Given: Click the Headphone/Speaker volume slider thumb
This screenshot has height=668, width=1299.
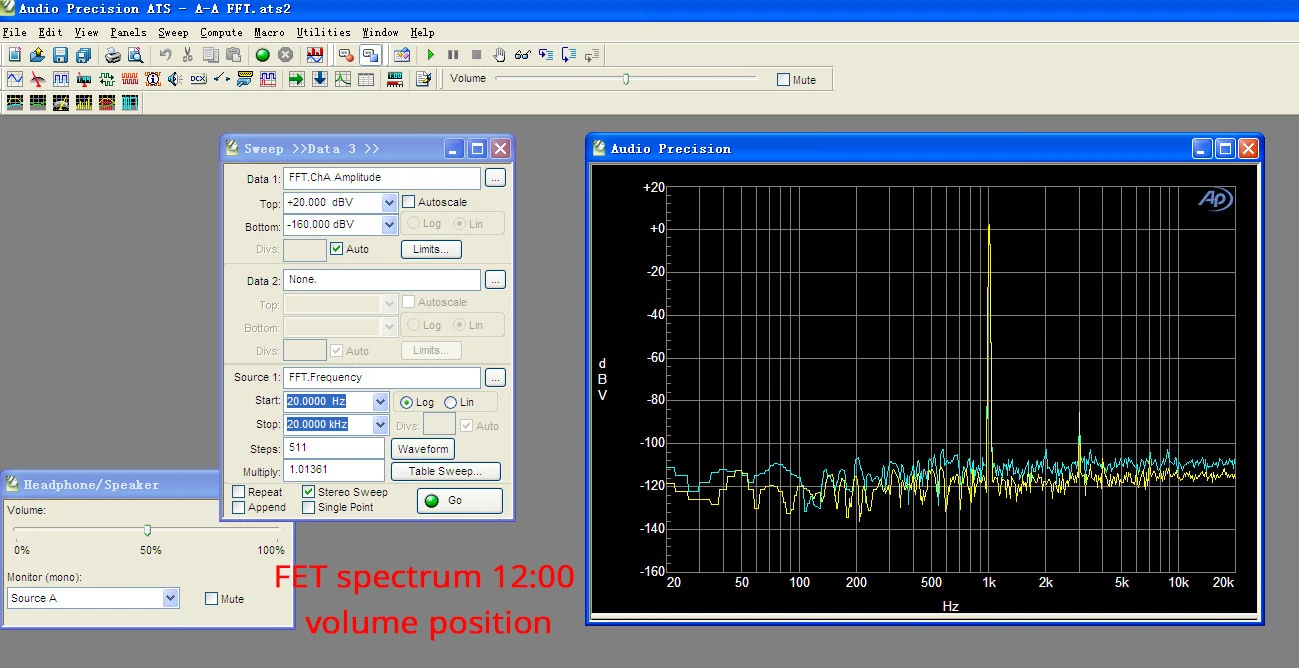Looking at the screenshot, I should tap(147, 530).
